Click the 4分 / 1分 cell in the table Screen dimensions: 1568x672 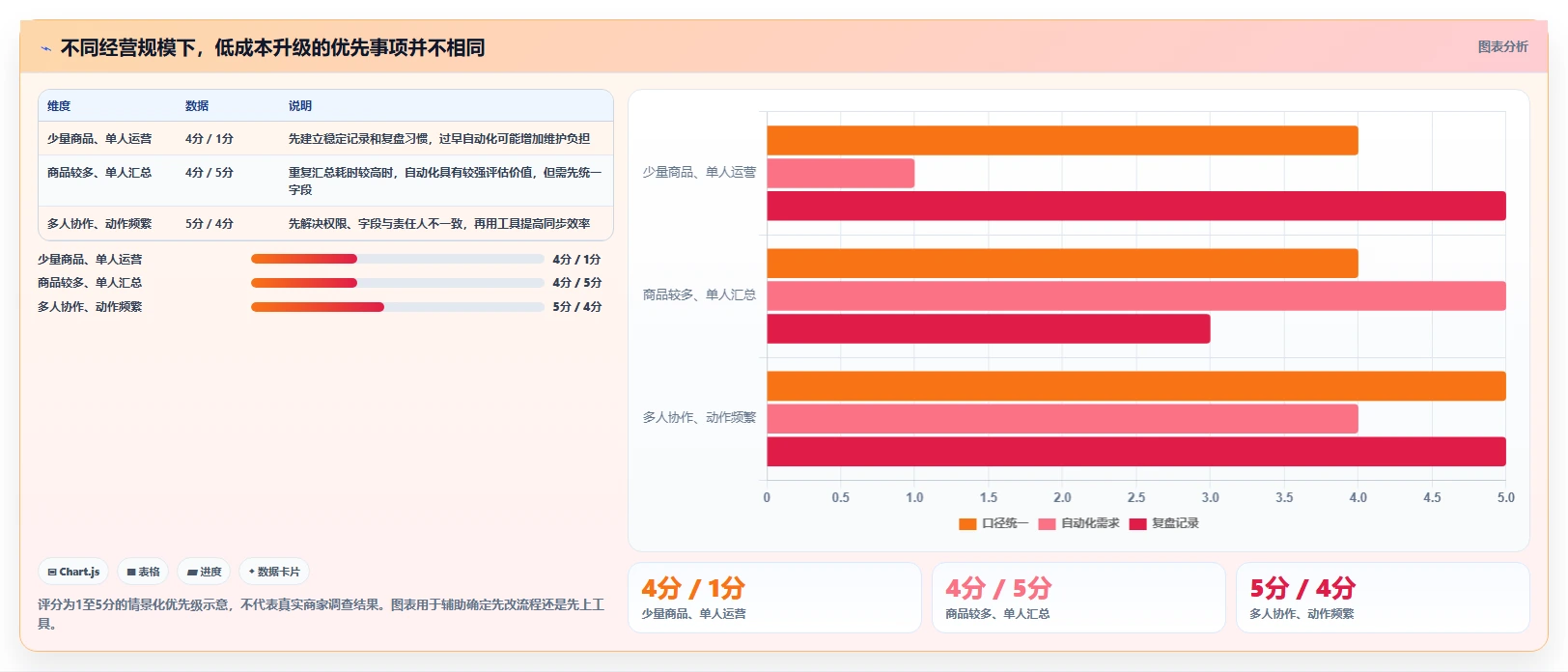[x=210, y=139]
